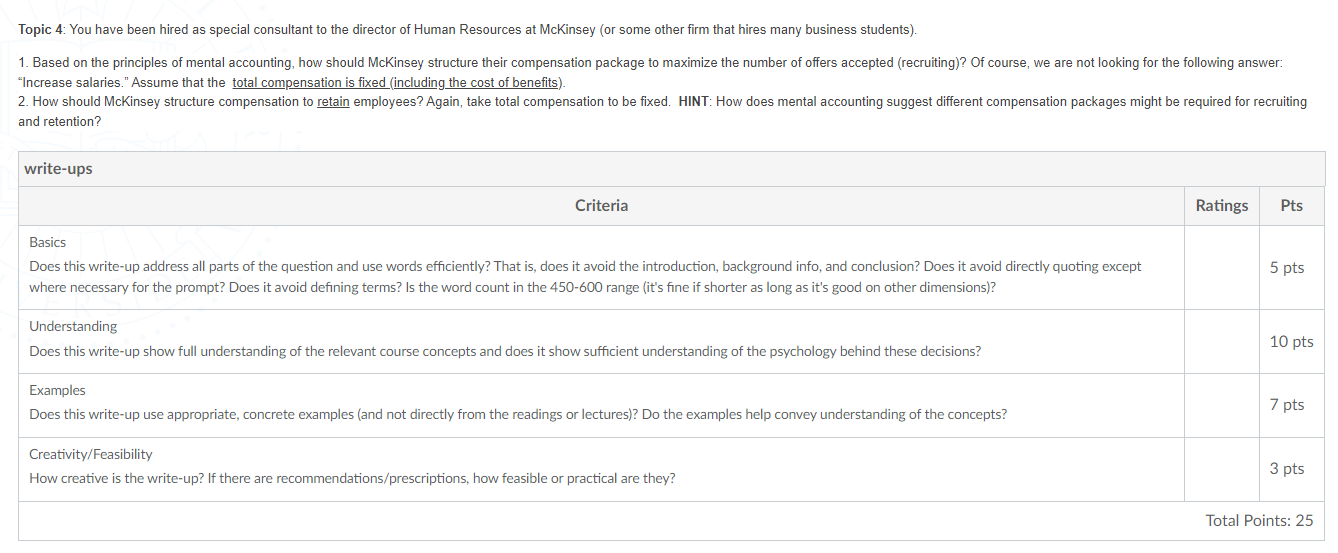The height and width of the screenshot is (553, 1338).
Task: Click the Basics criterion description text
Action: pyautogui.click(x=585, y=277)
